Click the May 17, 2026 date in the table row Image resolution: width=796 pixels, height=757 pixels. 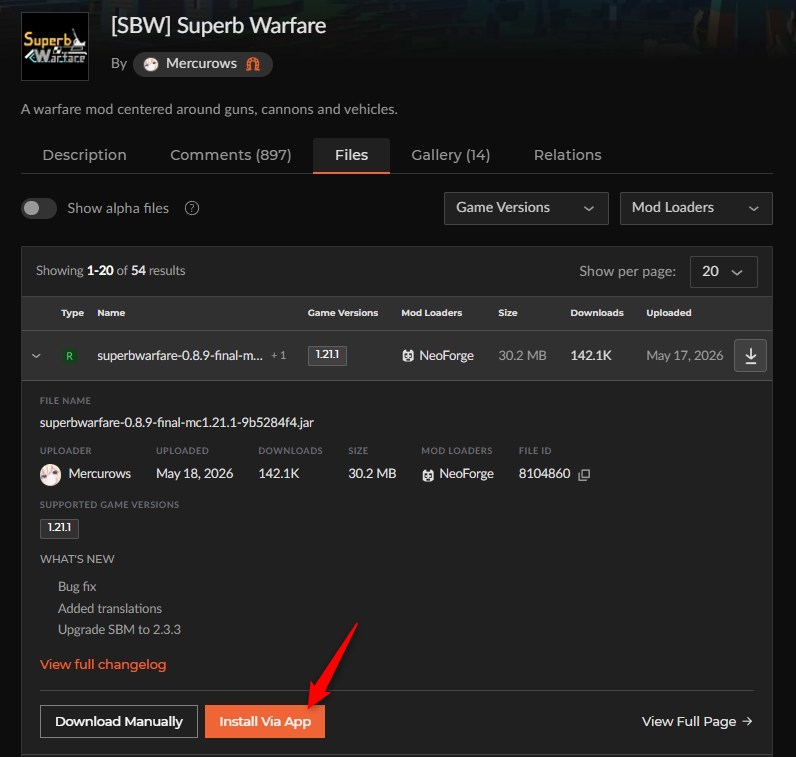[684, 355]
